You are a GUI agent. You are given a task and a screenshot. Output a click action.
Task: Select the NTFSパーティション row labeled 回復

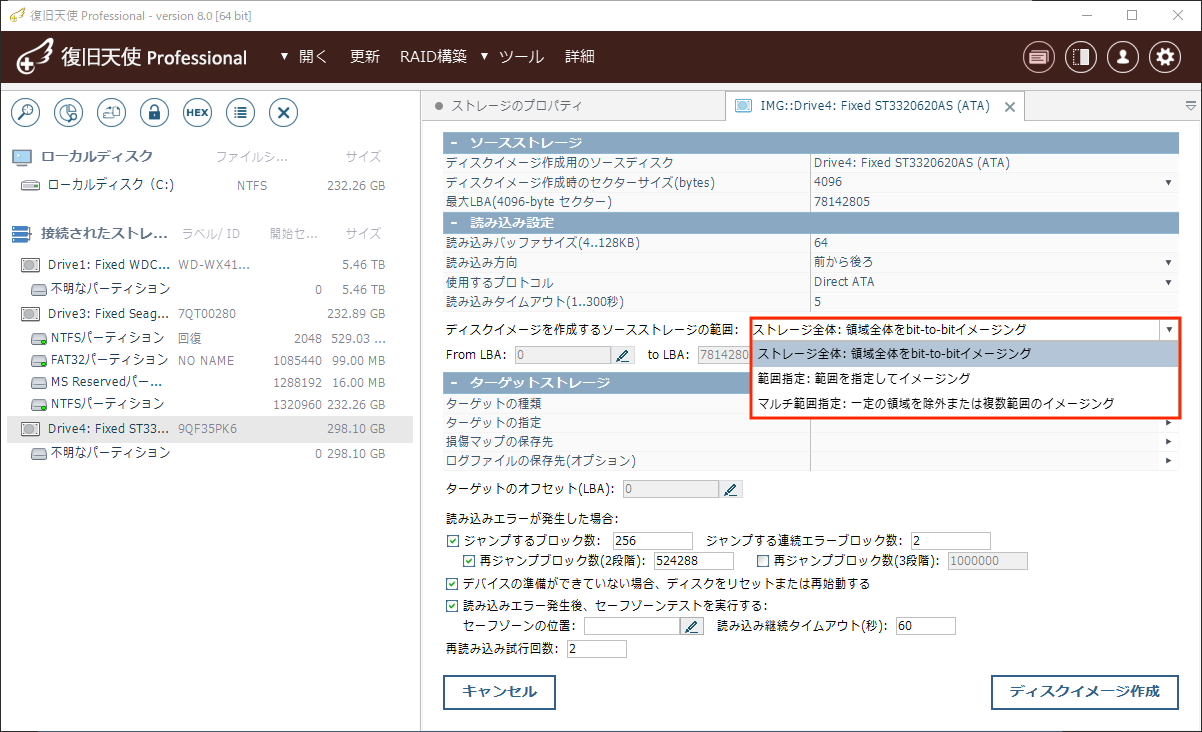tap(210, 338)
